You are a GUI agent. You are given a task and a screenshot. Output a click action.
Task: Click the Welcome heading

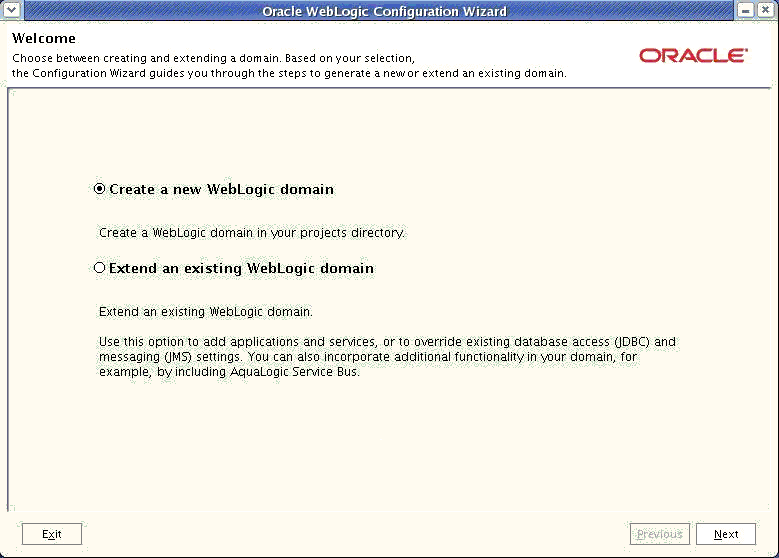(44, 38)
